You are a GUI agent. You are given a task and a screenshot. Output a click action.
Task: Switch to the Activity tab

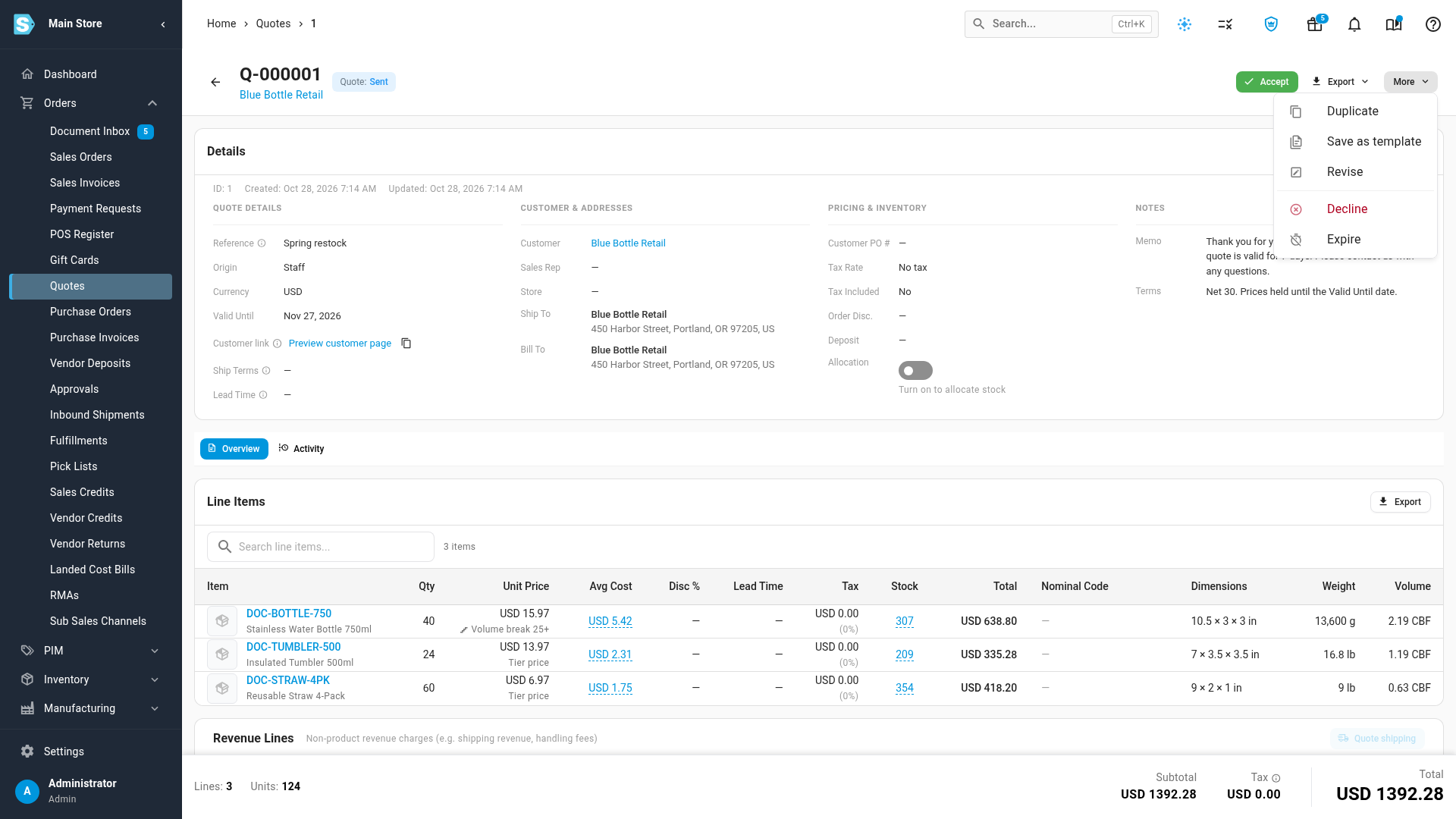coord(302,449)
